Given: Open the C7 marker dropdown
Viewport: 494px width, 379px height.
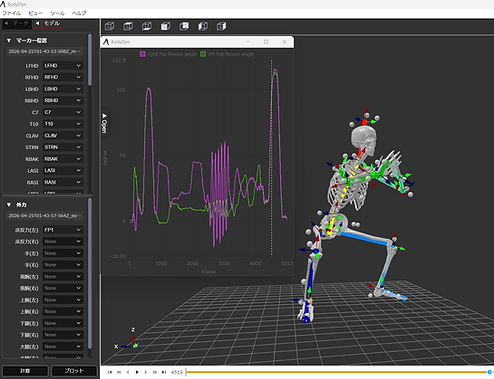Looking at the screenshot, I should point(63,112).
